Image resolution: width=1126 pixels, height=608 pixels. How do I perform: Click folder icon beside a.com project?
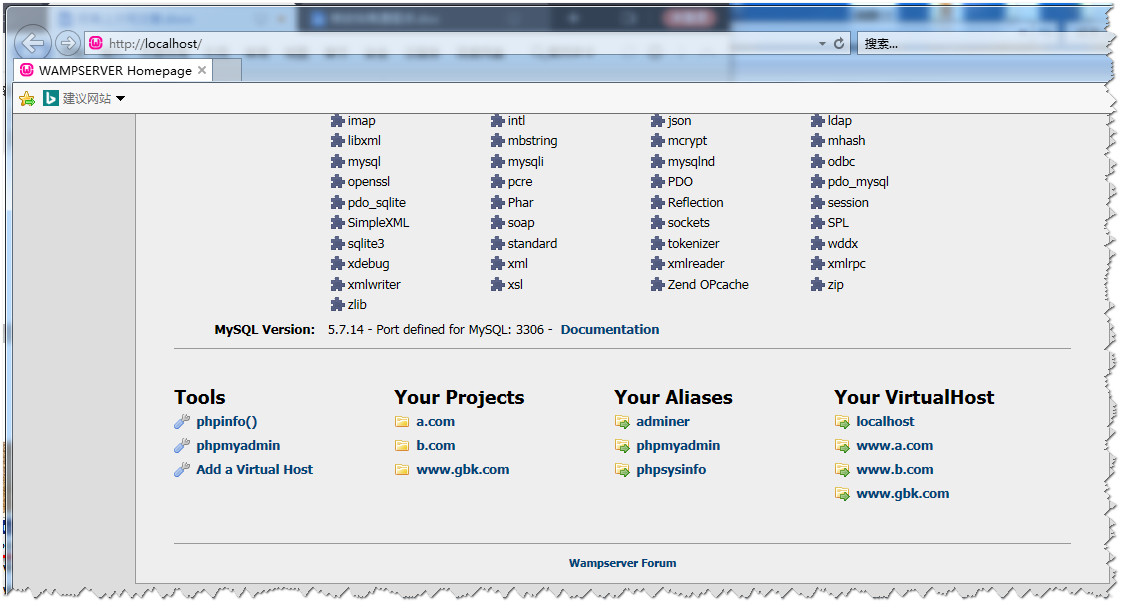402,422
